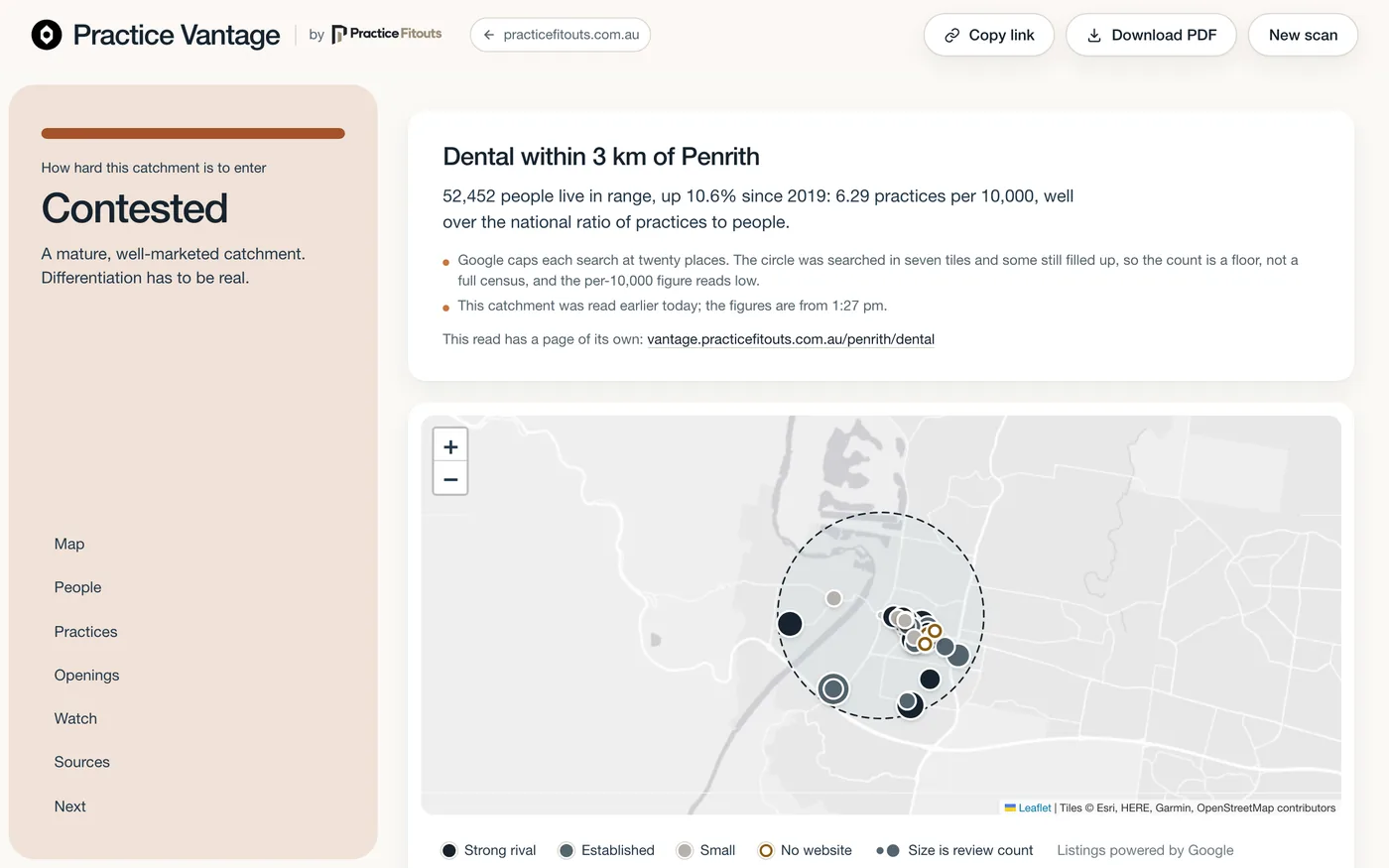Click the "Google caps each search" note

coord(878,270)
